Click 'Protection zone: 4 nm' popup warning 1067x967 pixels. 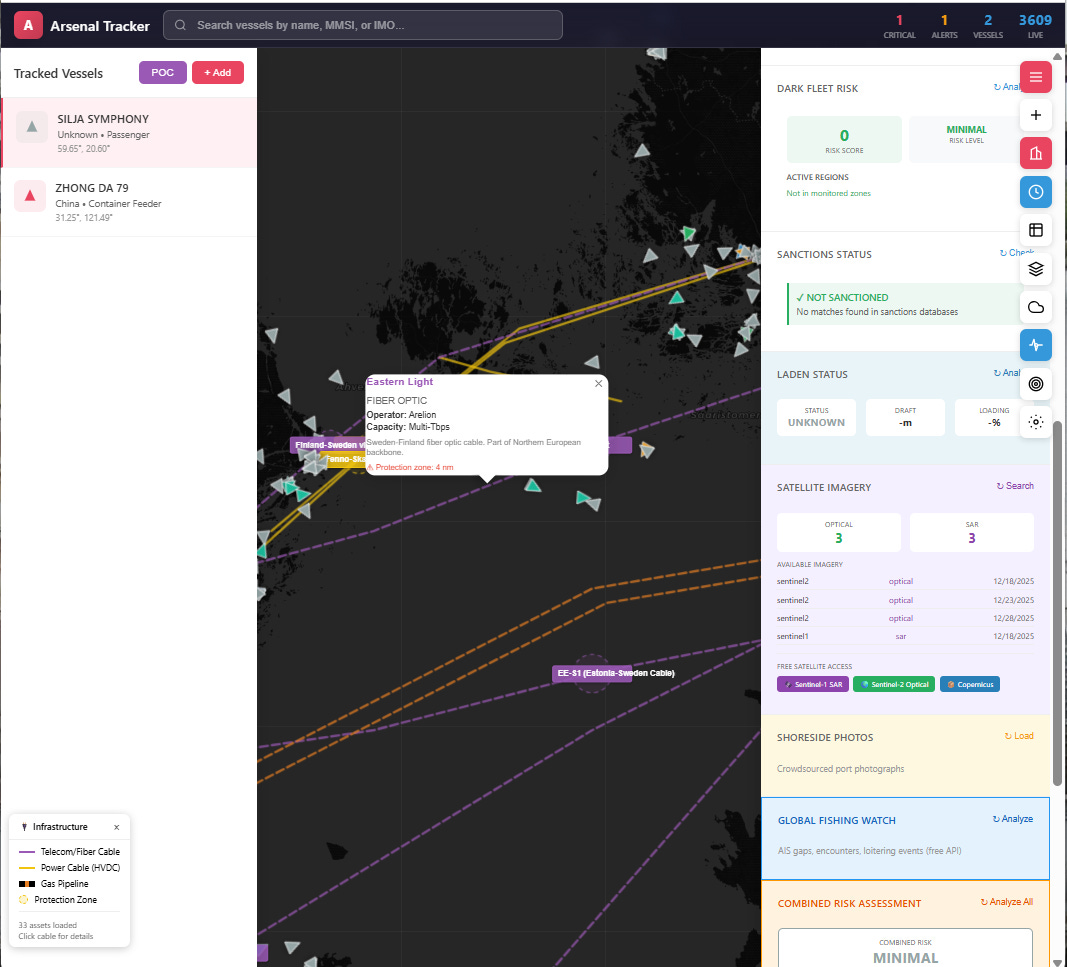pyautogui.click(x=410, y=468)
